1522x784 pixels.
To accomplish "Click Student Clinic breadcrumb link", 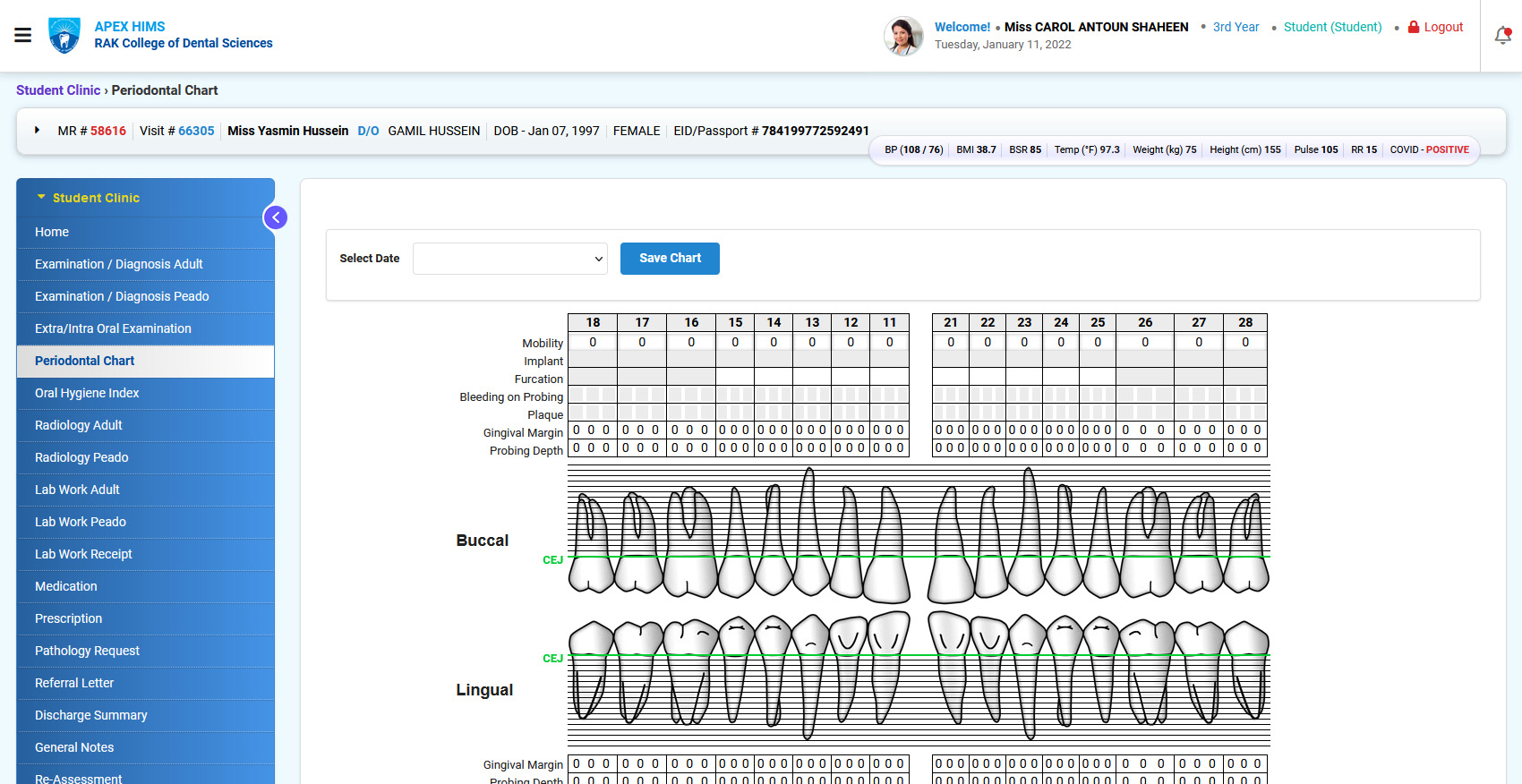I will pyautogui.click(x=58, y=90).
